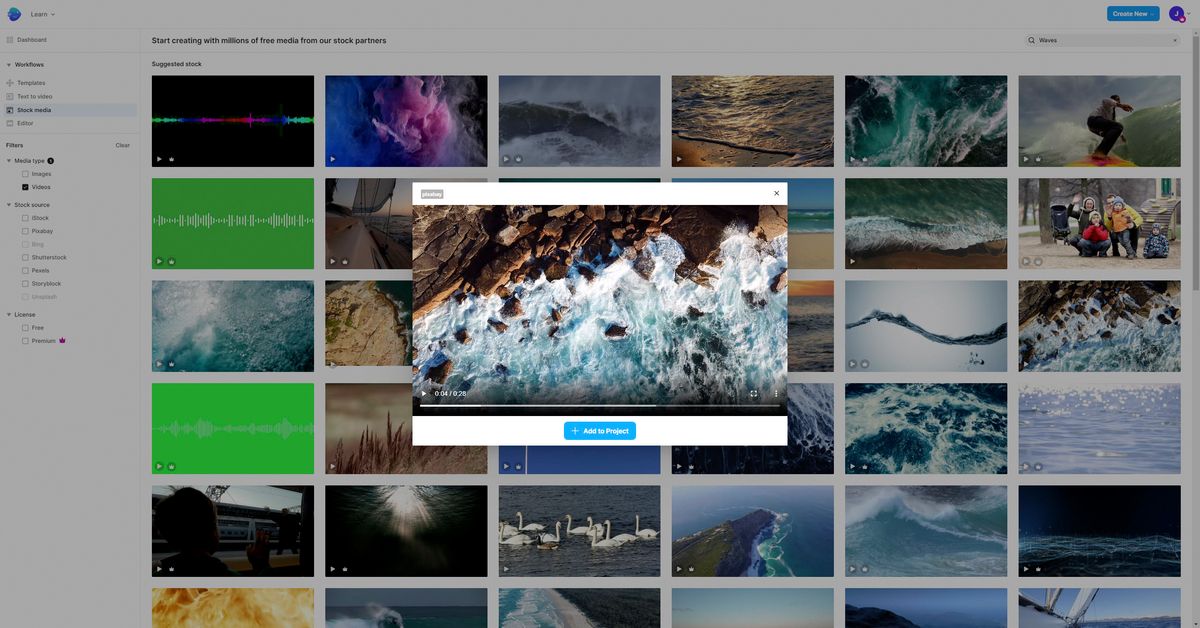The image size is (1200, 628).
Task: Click the Add to Project button
Action: pyautogui.click(x=600, y=430)
